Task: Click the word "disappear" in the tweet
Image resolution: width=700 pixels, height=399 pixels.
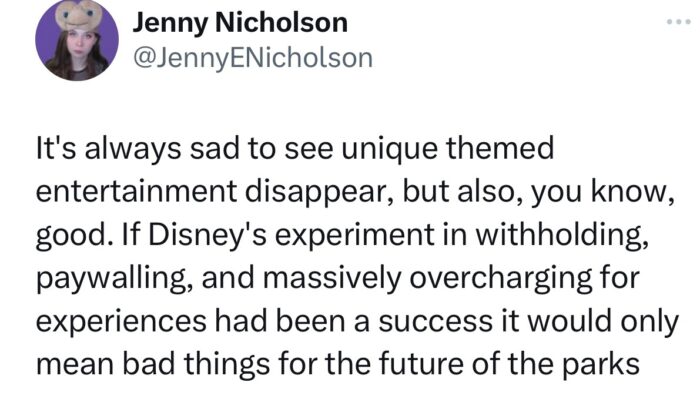Action: pyautogui.click(x=319, y=193)
